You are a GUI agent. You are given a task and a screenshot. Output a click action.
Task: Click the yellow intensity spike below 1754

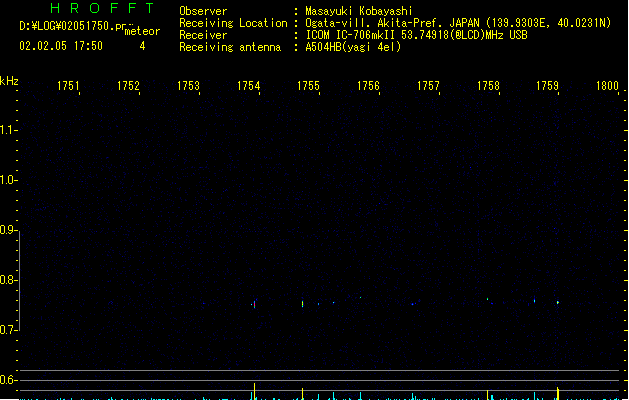coord(254,391)
